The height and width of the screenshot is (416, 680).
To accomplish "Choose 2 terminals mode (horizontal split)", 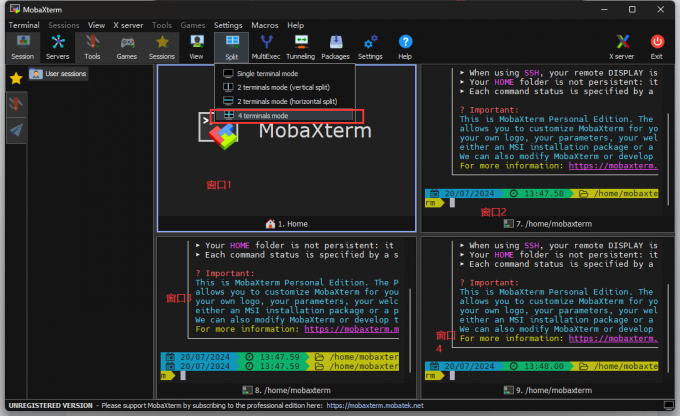I will 285,101.
